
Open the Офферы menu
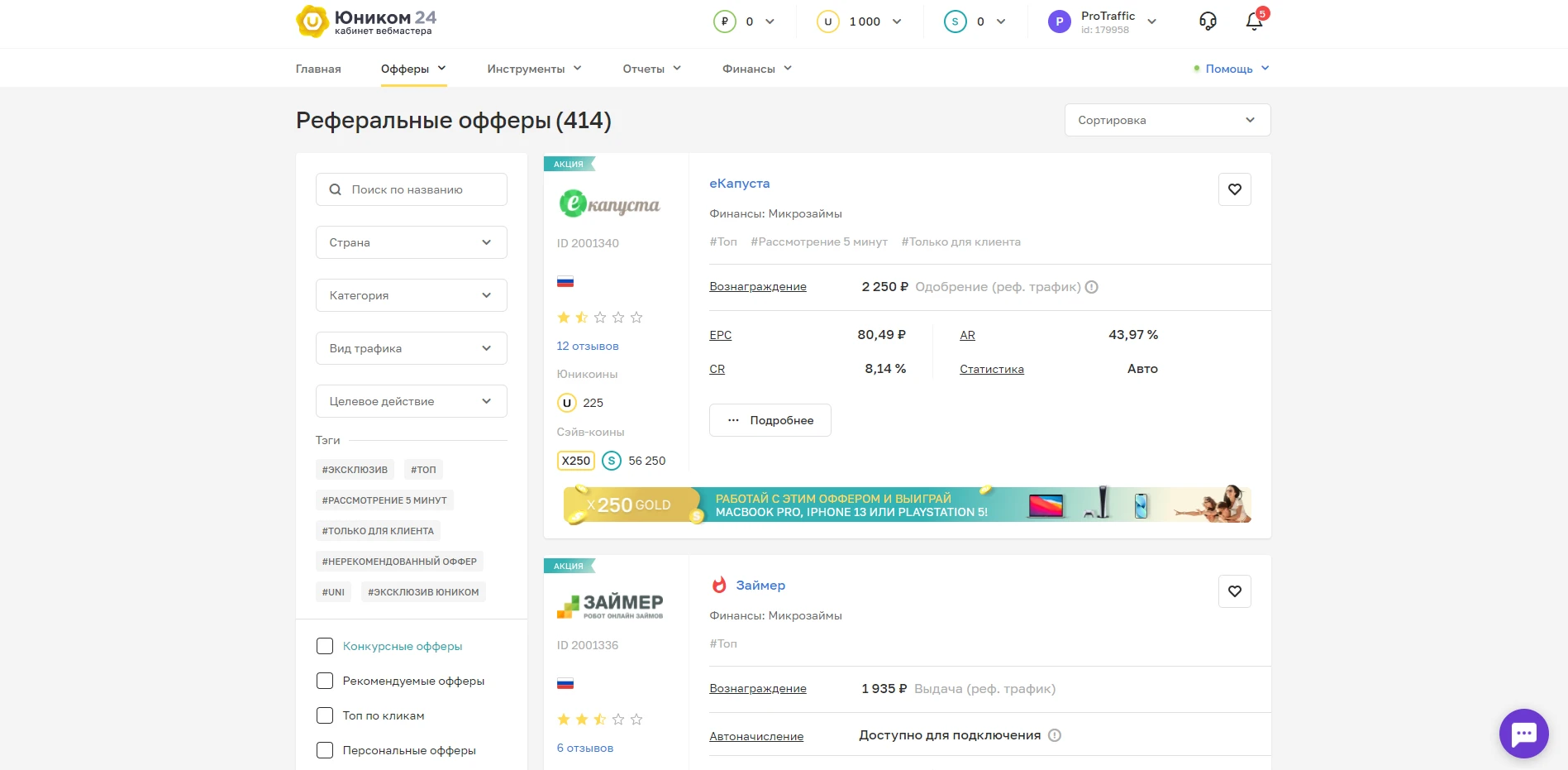point(413,69)
